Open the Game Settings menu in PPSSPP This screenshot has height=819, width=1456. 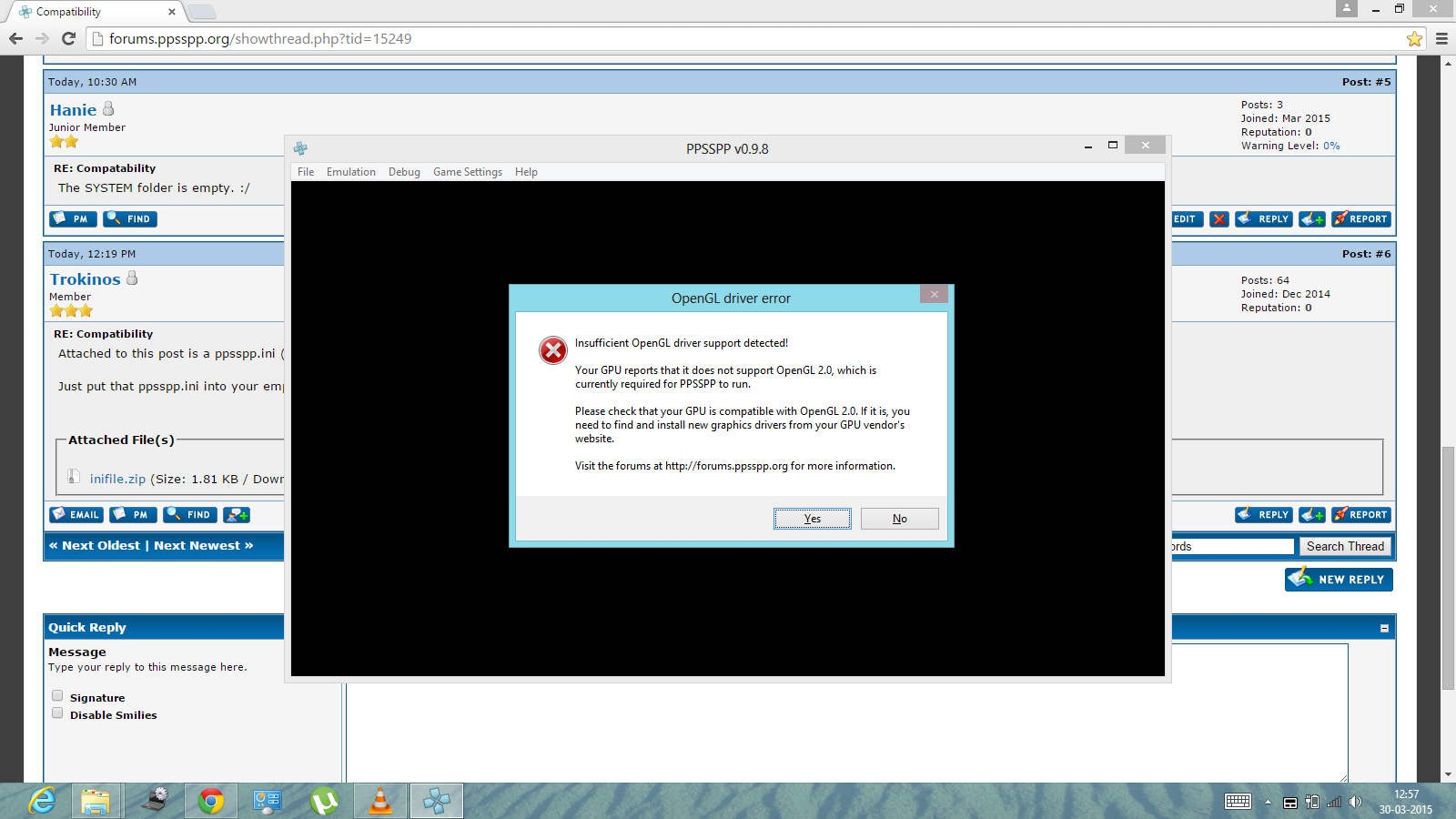(467, 172)
